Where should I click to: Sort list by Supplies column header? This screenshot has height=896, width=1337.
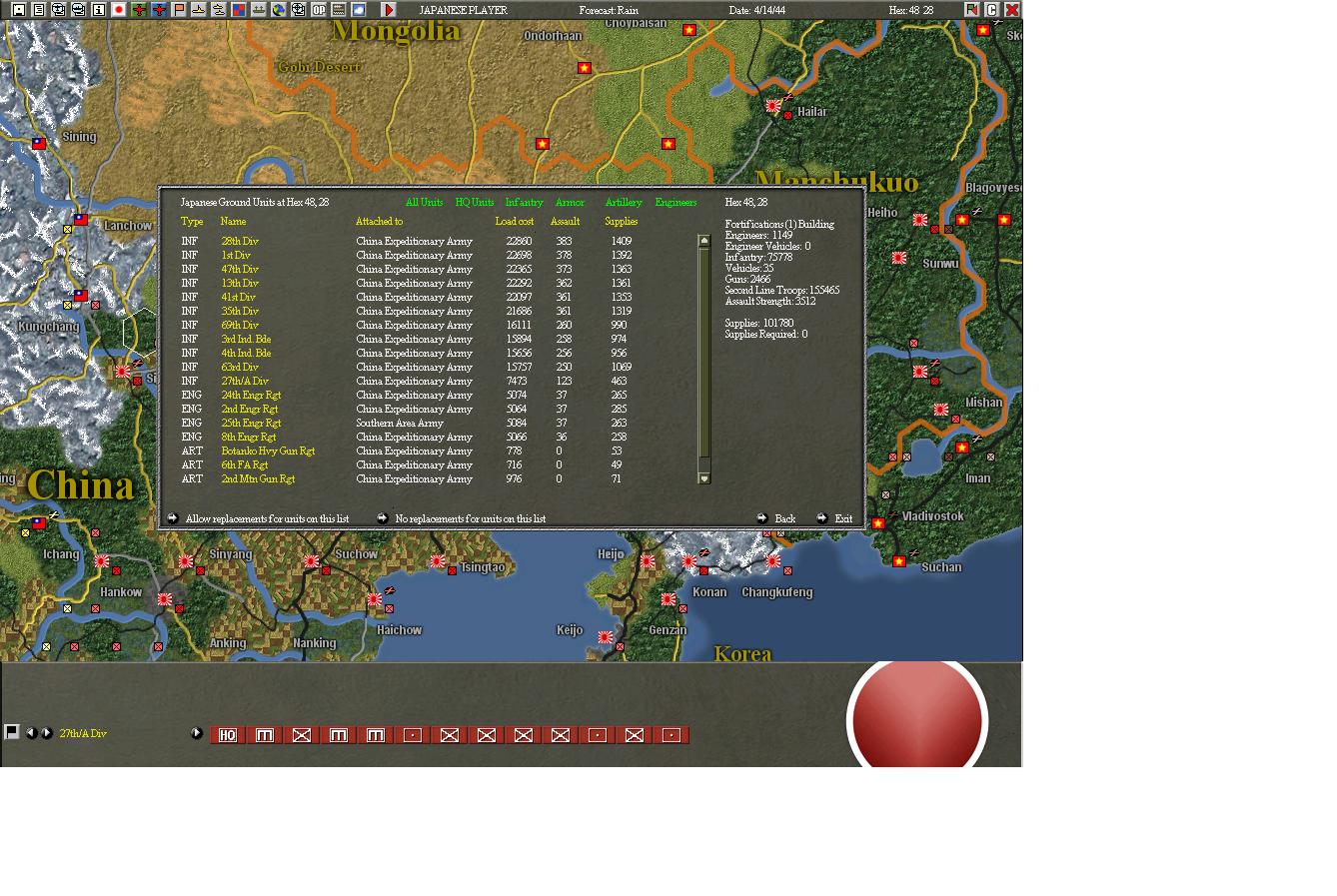(621, 222)
